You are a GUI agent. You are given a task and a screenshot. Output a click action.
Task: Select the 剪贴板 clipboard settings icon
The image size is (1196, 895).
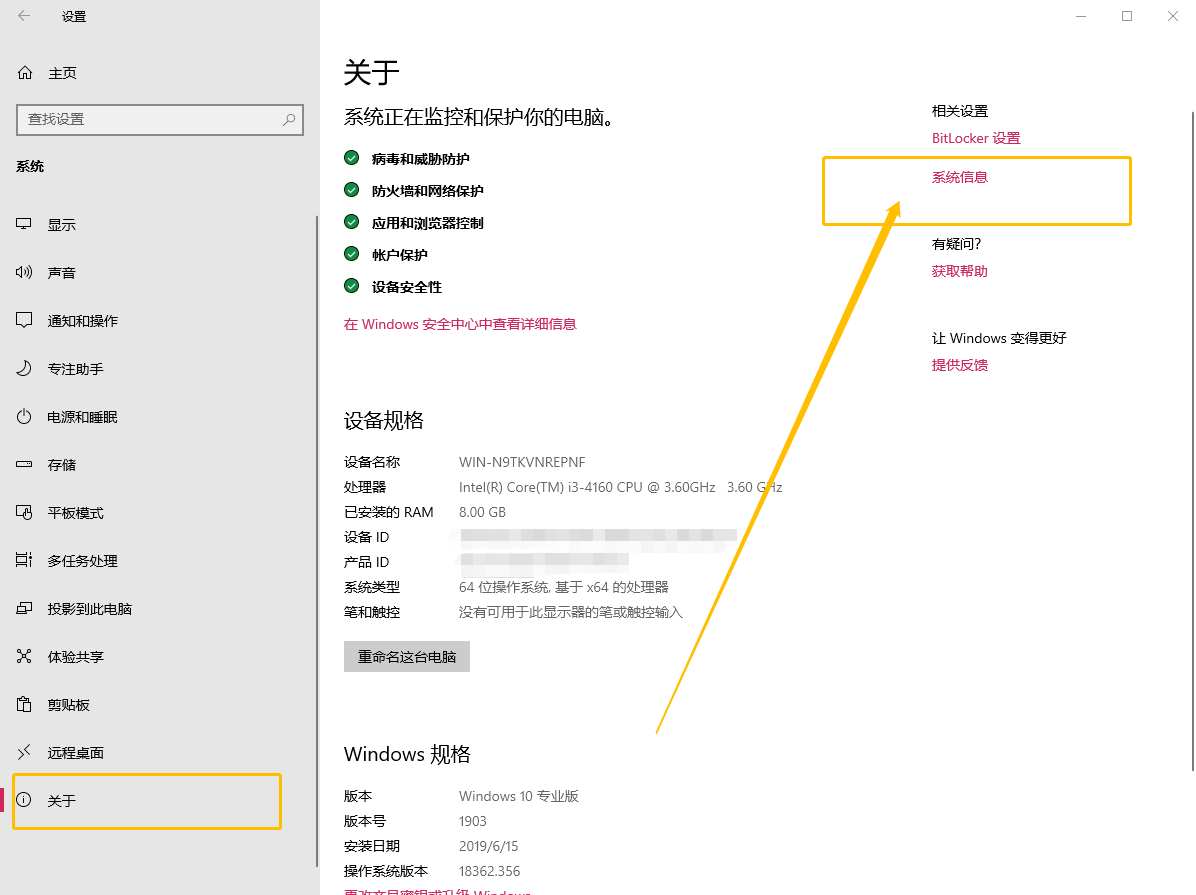click(x=55, y=704)
